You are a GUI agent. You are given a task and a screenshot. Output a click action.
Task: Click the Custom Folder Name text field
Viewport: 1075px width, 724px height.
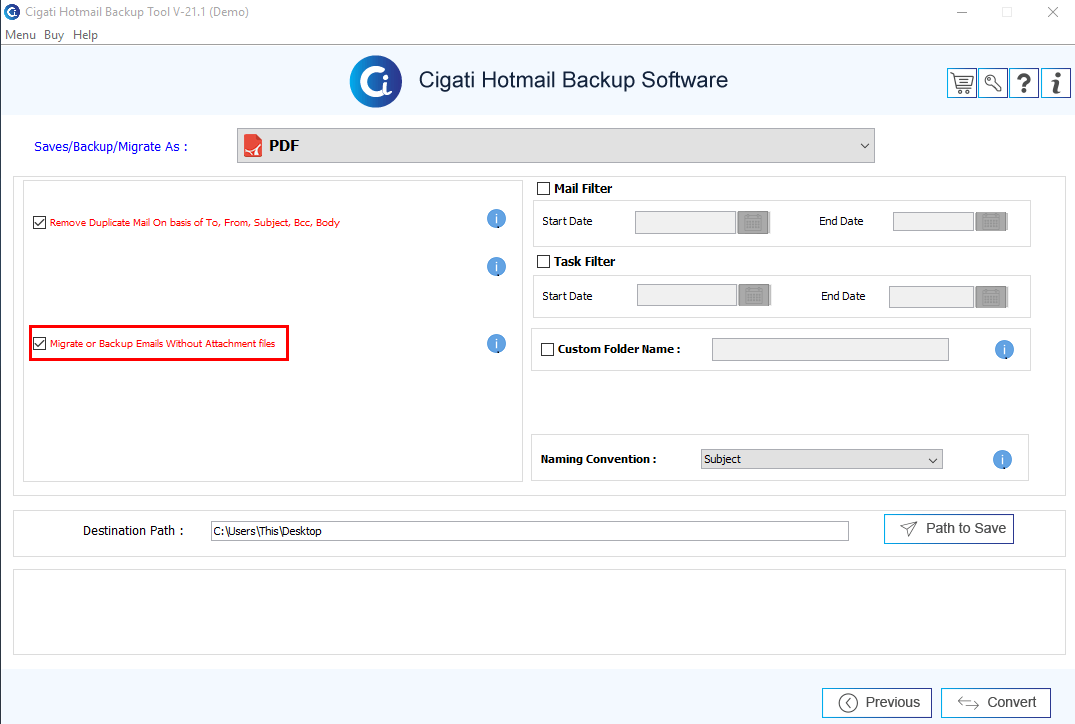(x=830, y=350)
